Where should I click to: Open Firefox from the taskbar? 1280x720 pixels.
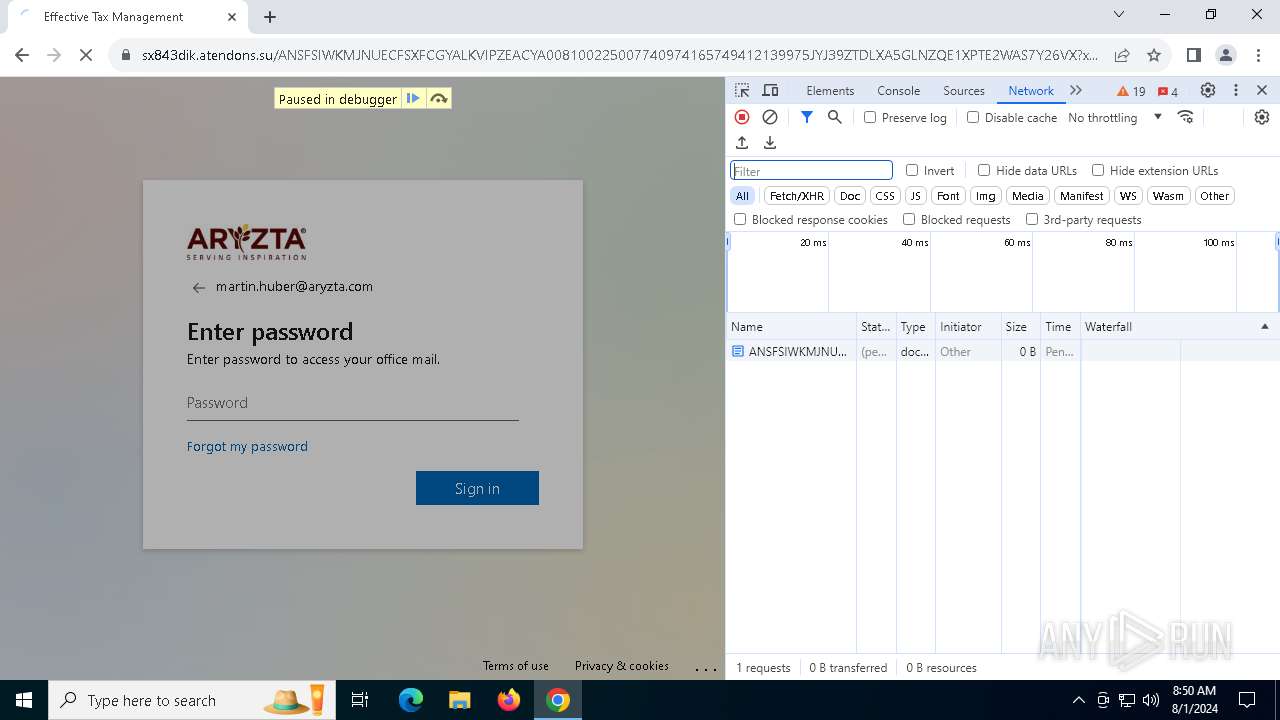[509, 700]
